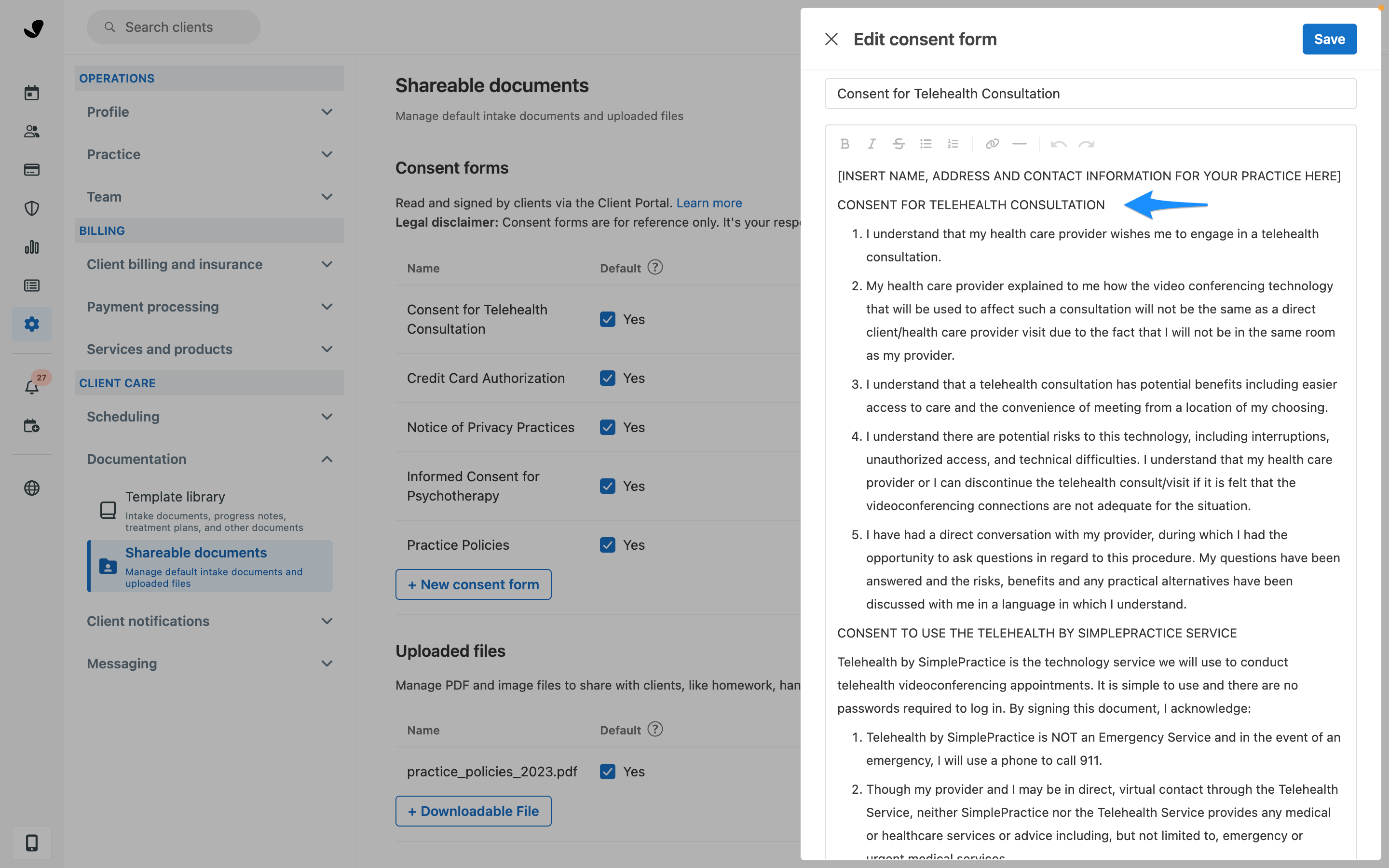
Task: Open the shield Insurance icon in left rail
Action: click(31, 208)
